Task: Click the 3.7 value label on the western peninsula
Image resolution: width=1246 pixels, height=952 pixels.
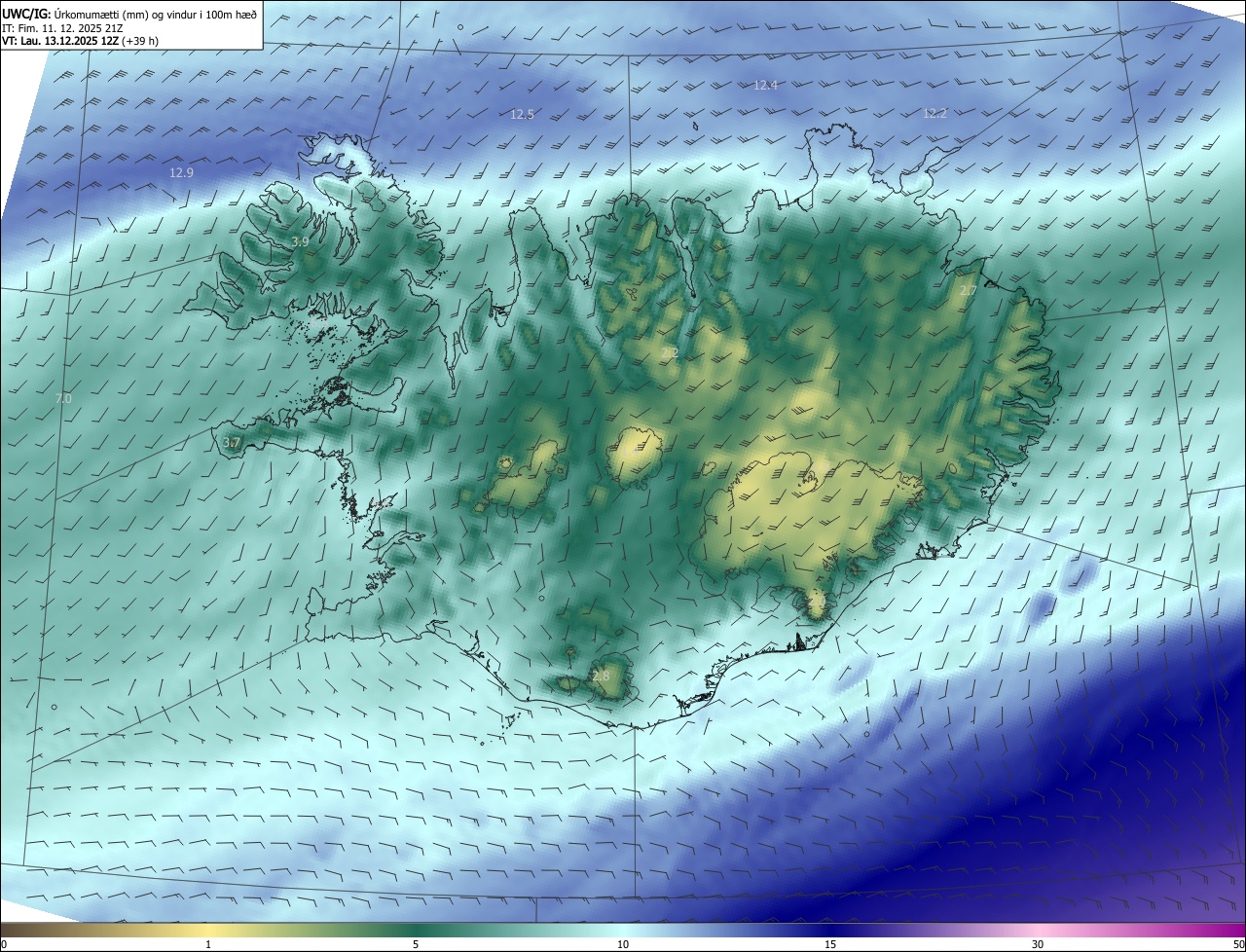Action: pyautogui.click(x=231, y=442)
